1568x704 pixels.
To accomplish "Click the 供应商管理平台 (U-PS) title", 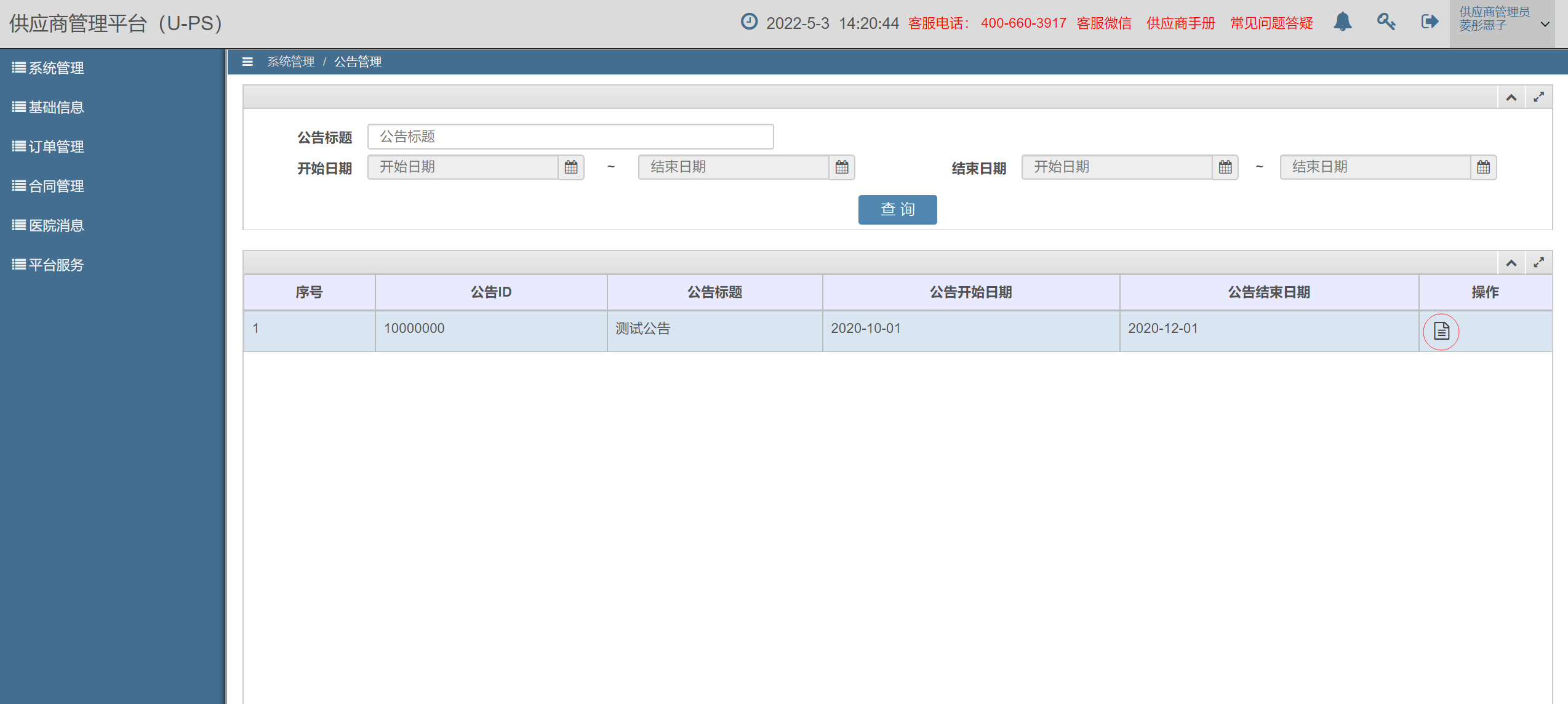I will [115, 23].
